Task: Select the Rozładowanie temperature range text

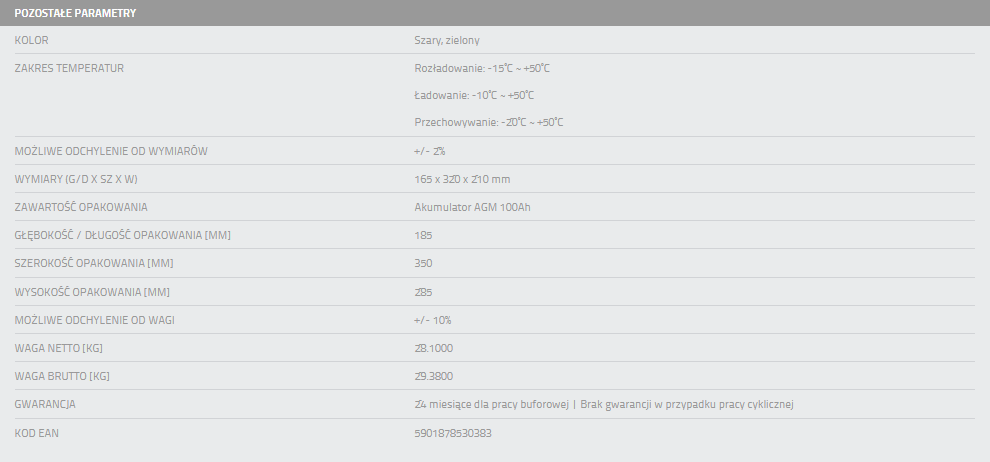Action: pos(482,68)
